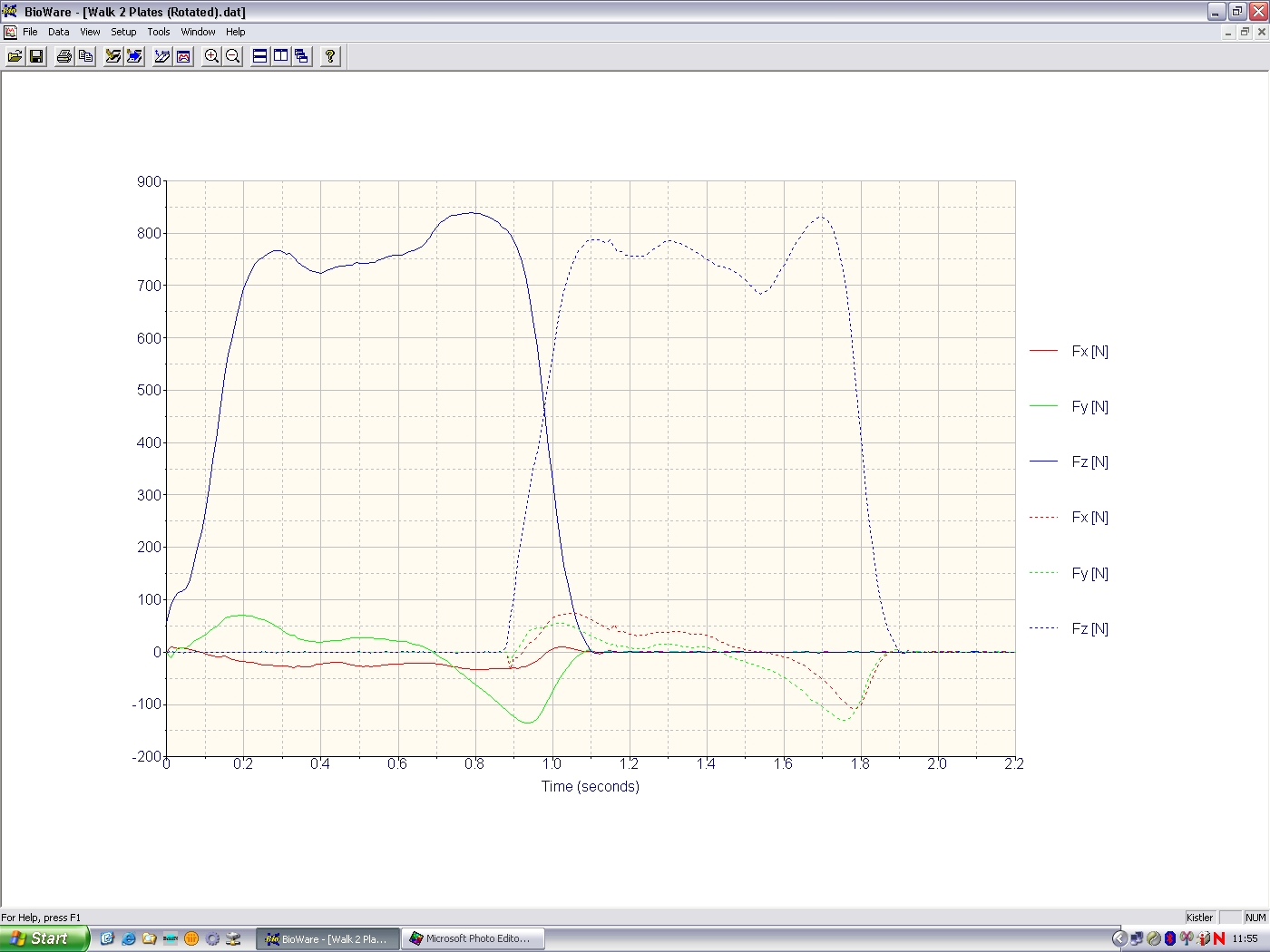Print the graph using the printer icon
This screenshot has height=952, width=1270.
point(64,56)
